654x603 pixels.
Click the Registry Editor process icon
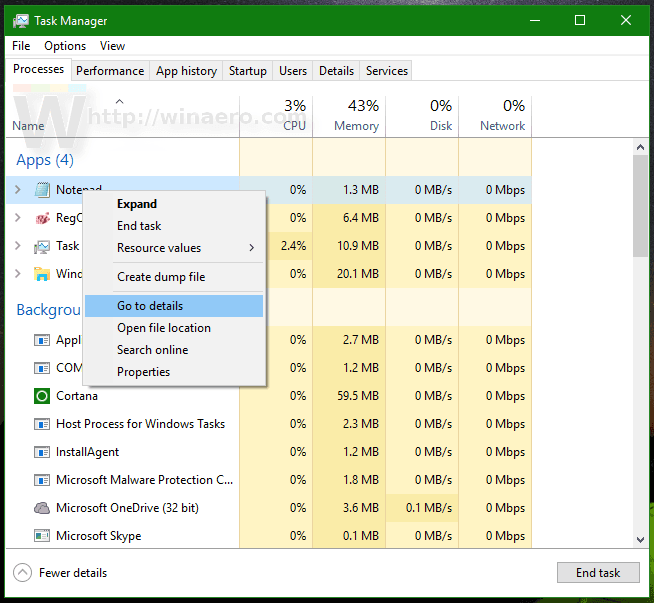[x=42, y=218]
